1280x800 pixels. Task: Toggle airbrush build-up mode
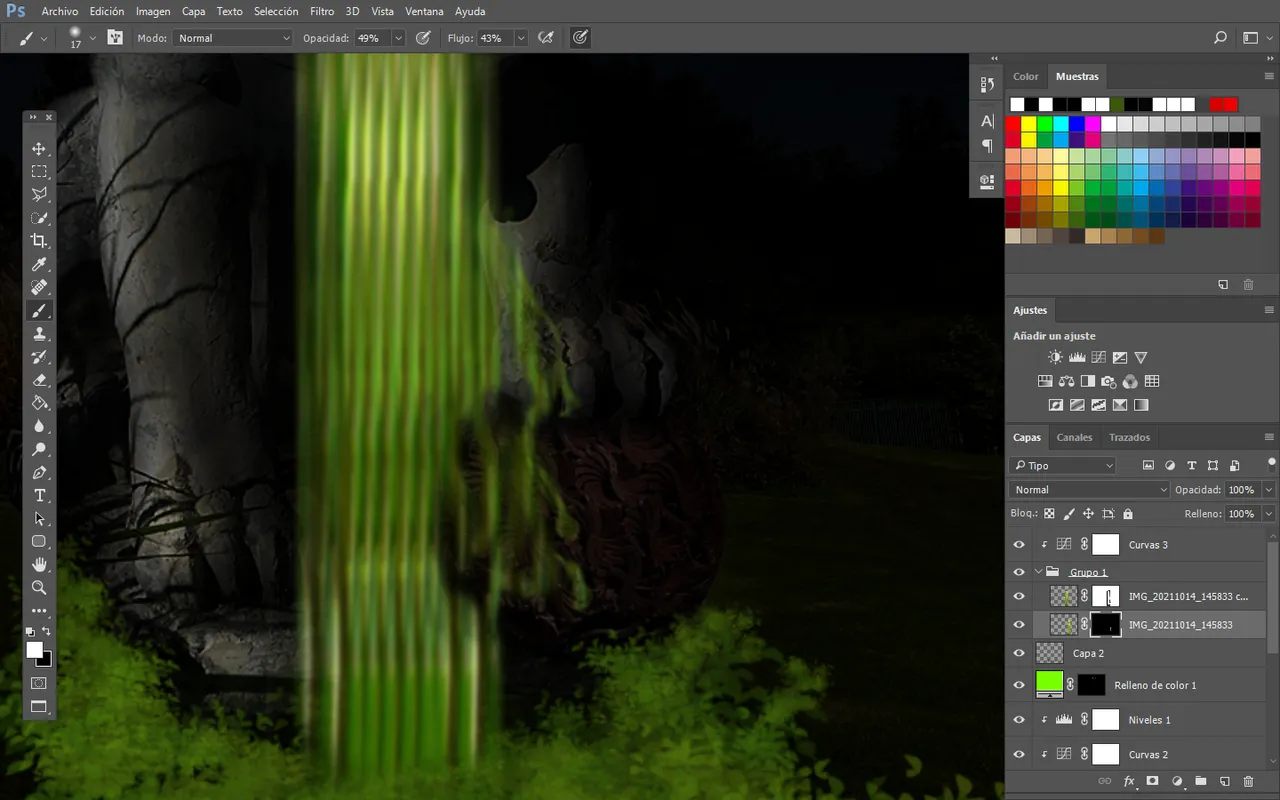546,38
